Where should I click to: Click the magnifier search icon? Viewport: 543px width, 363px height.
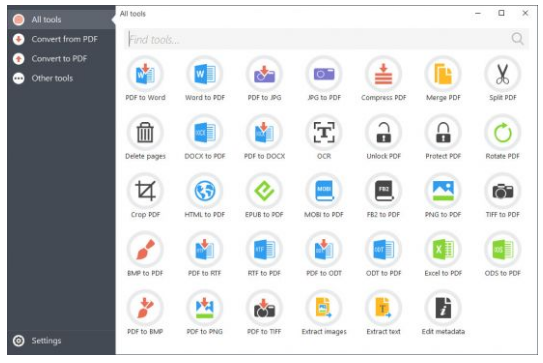(x=517, y=39)
